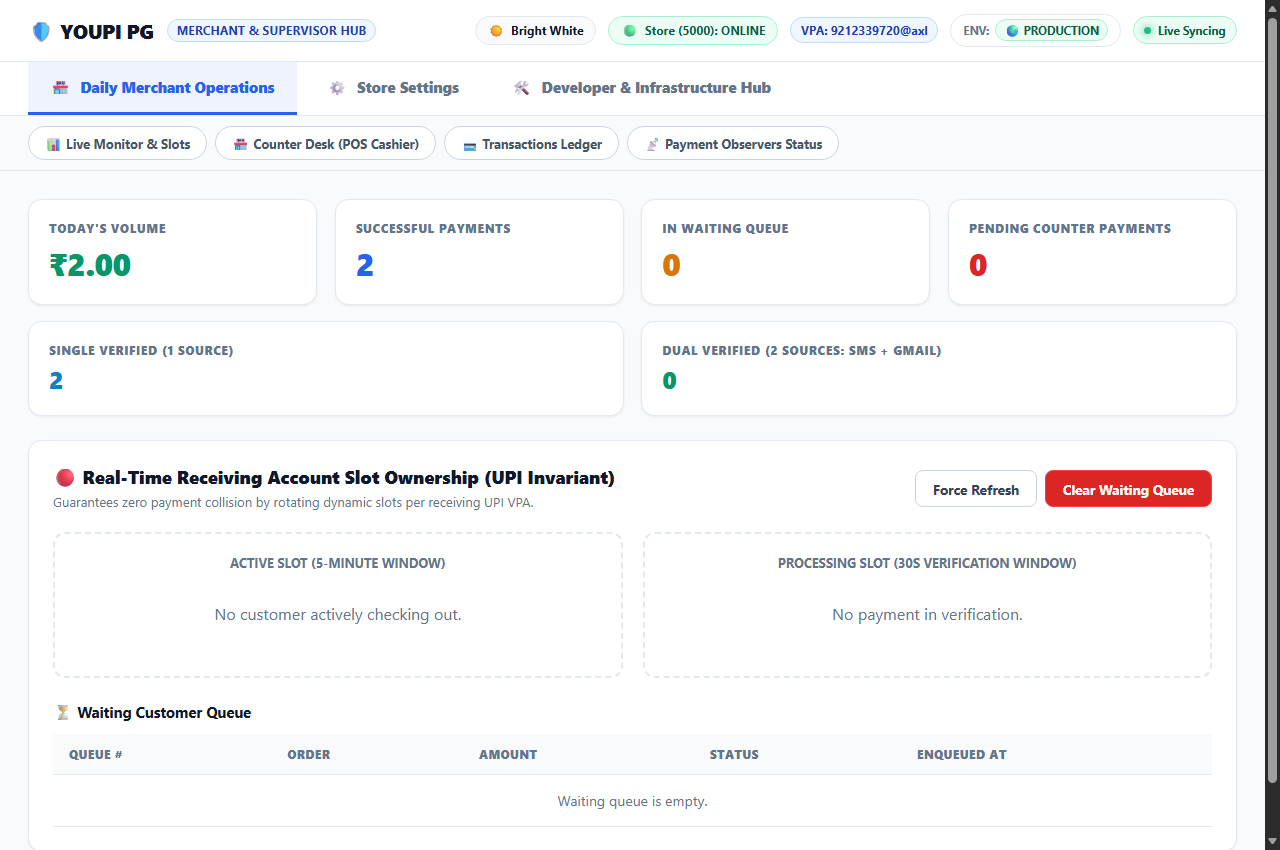Viewport: 1280px width, 850px height.
Task: Click the Force Refresh button
Action: click(976, 489)
